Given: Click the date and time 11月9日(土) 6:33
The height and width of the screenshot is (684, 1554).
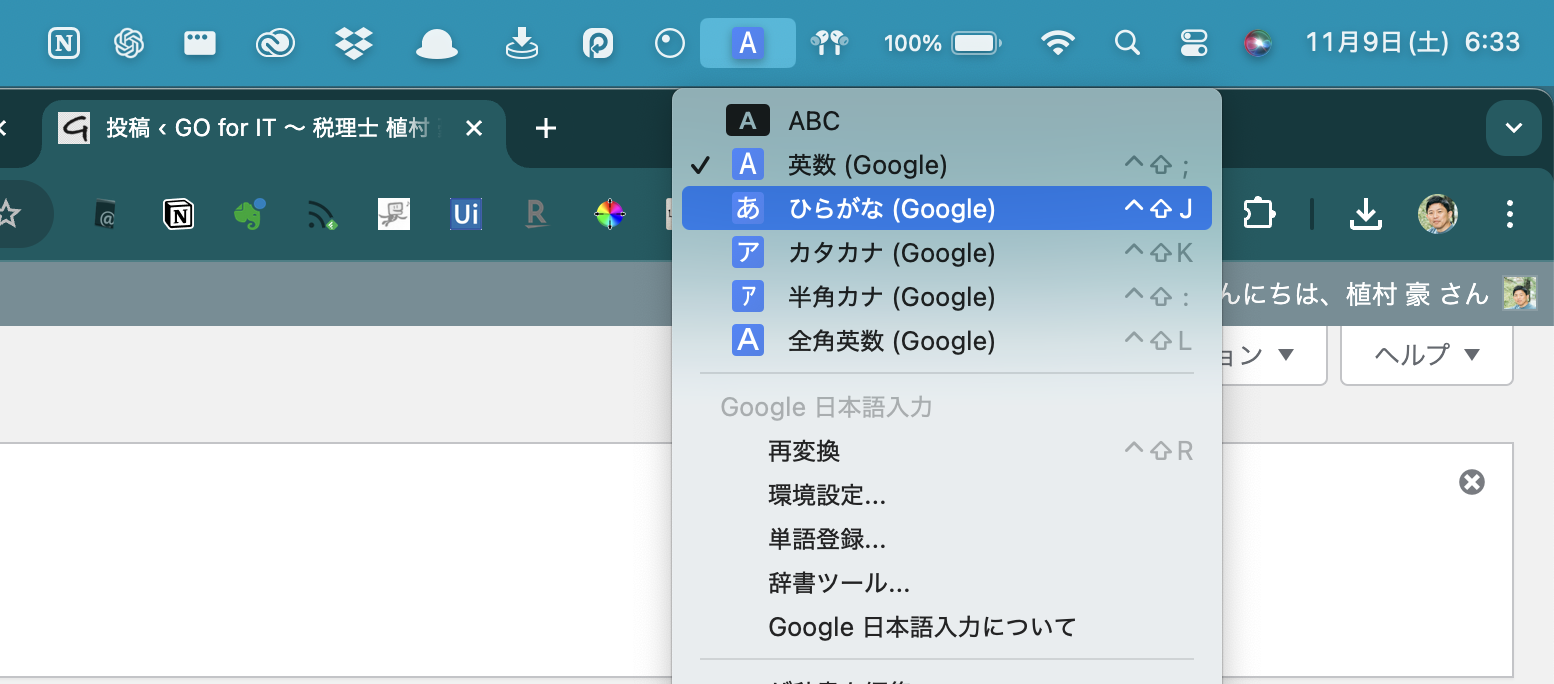Looking at the screenshot, I should point(1413,43).
